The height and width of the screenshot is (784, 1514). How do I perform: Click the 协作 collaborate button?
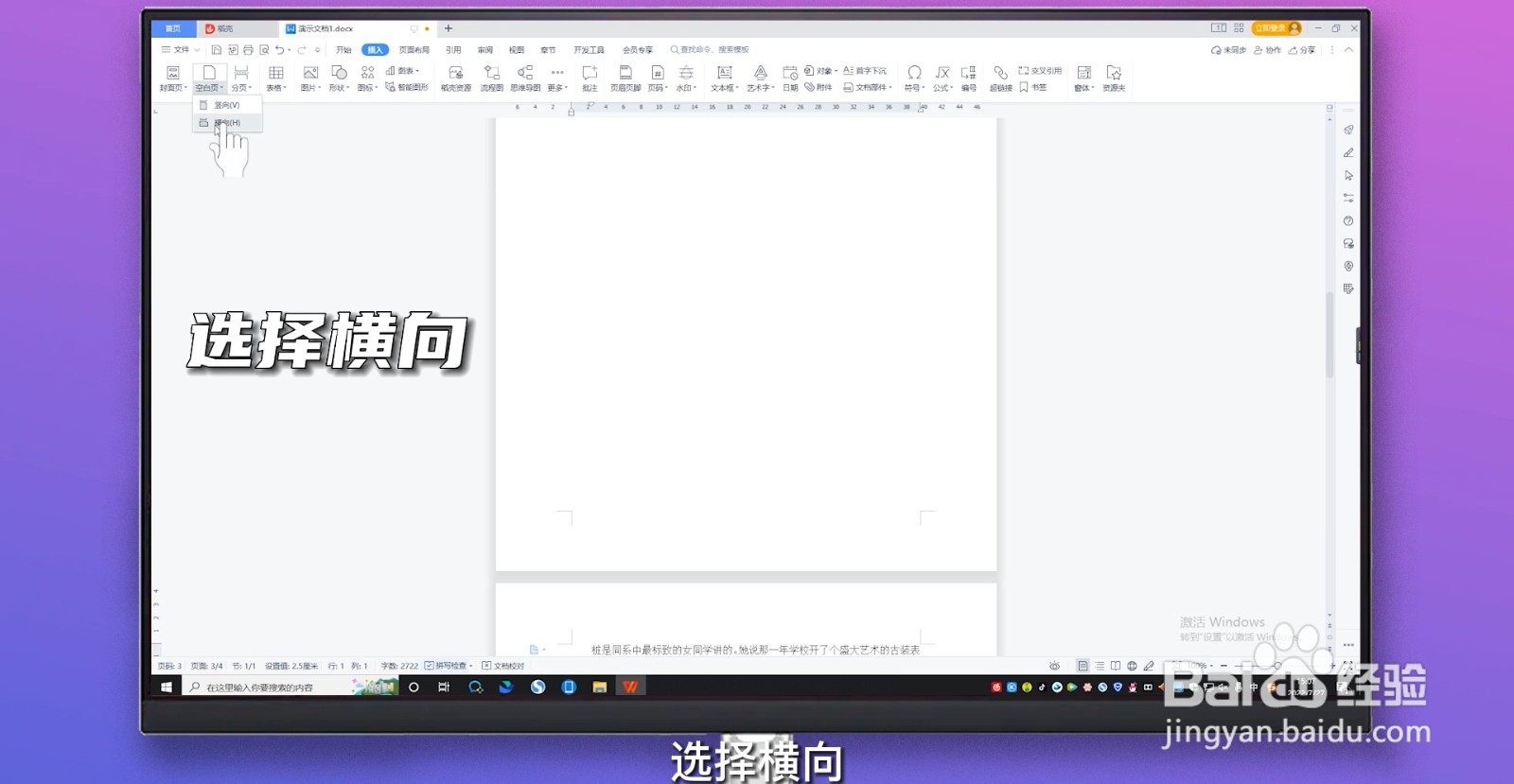pos(1267,50)
